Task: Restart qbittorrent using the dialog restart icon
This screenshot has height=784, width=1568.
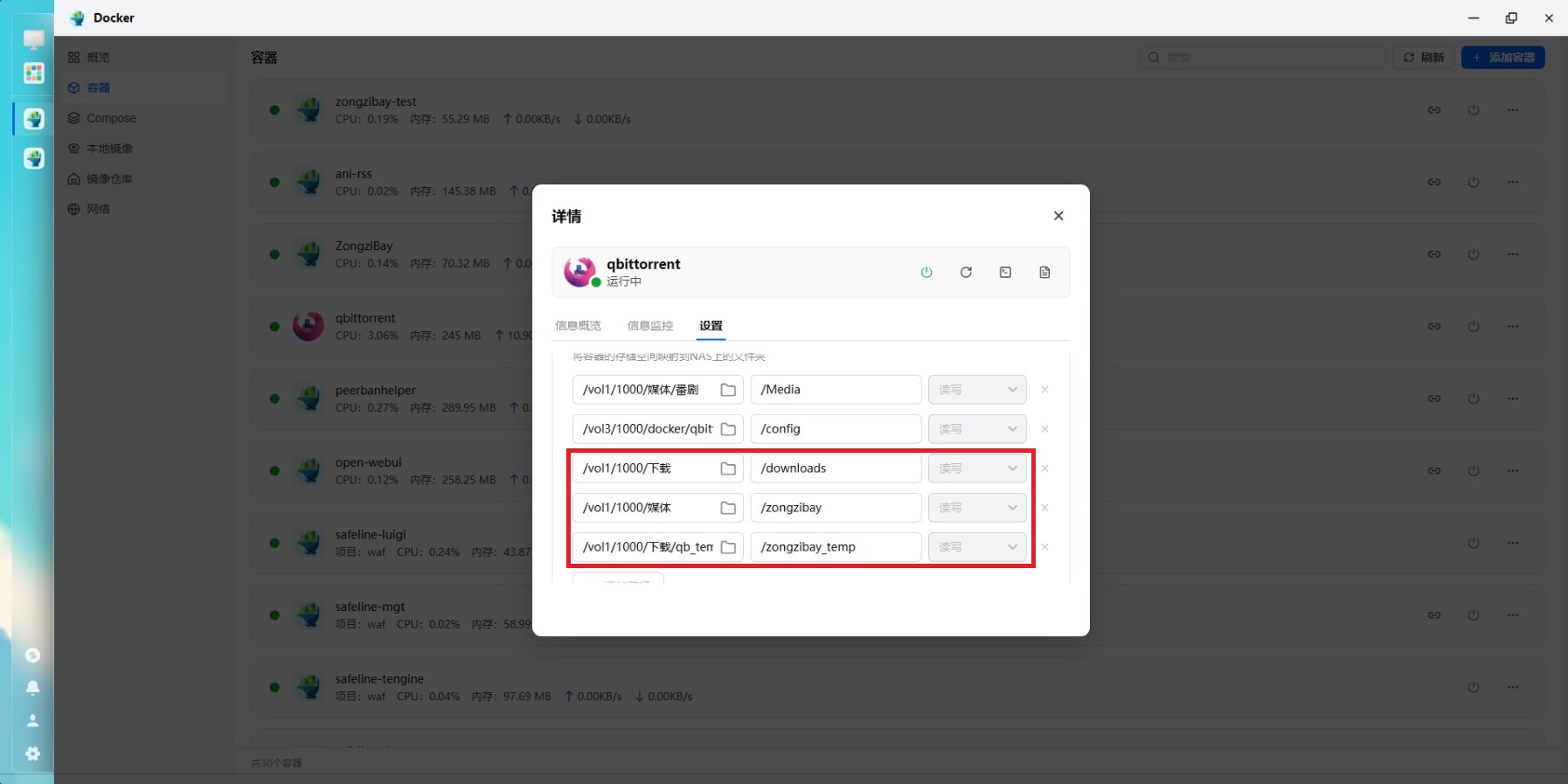Action: pos(966,273)
